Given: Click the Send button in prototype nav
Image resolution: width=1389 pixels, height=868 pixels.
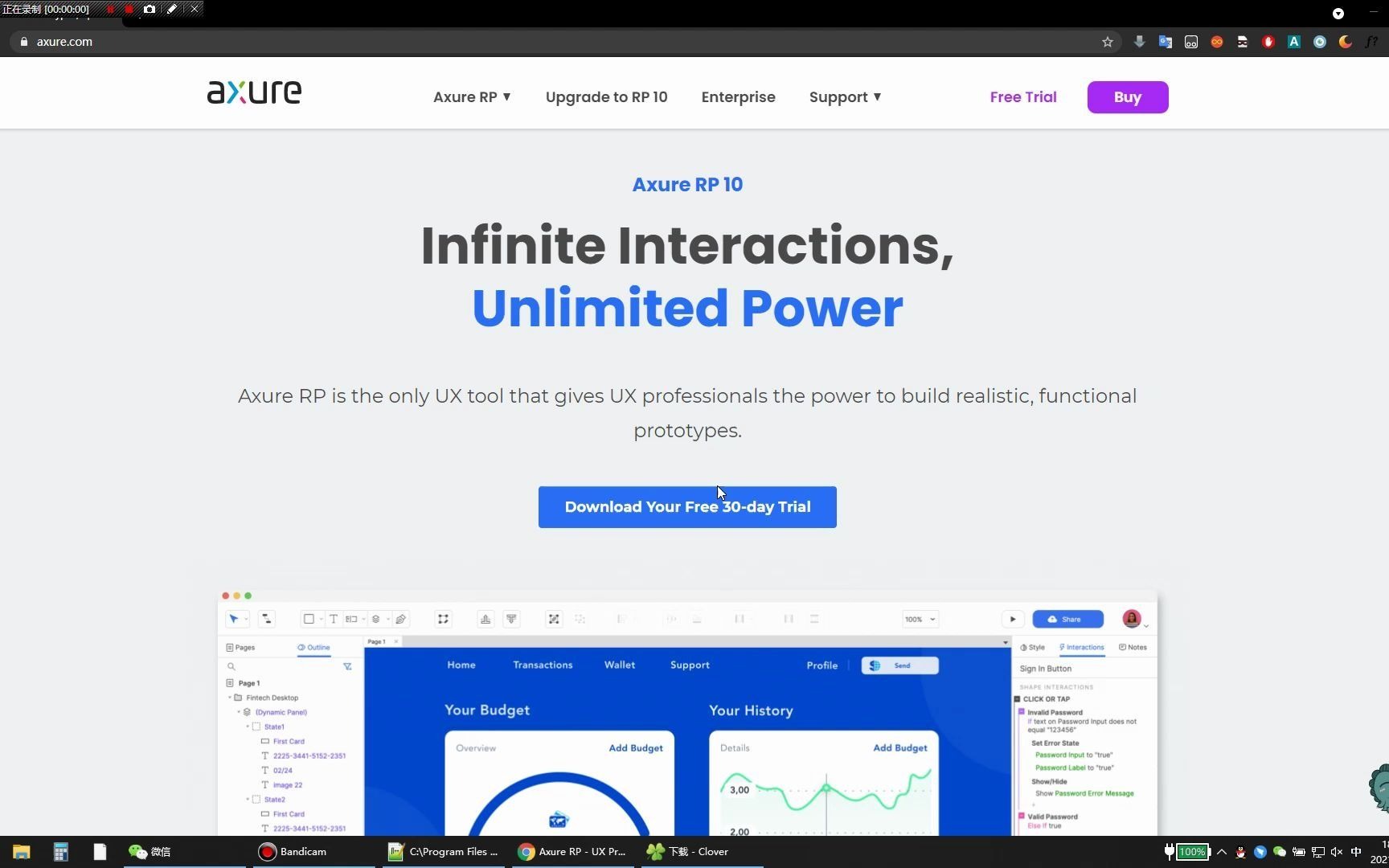Looking at the screenshot, I should (x=900, y=665).
